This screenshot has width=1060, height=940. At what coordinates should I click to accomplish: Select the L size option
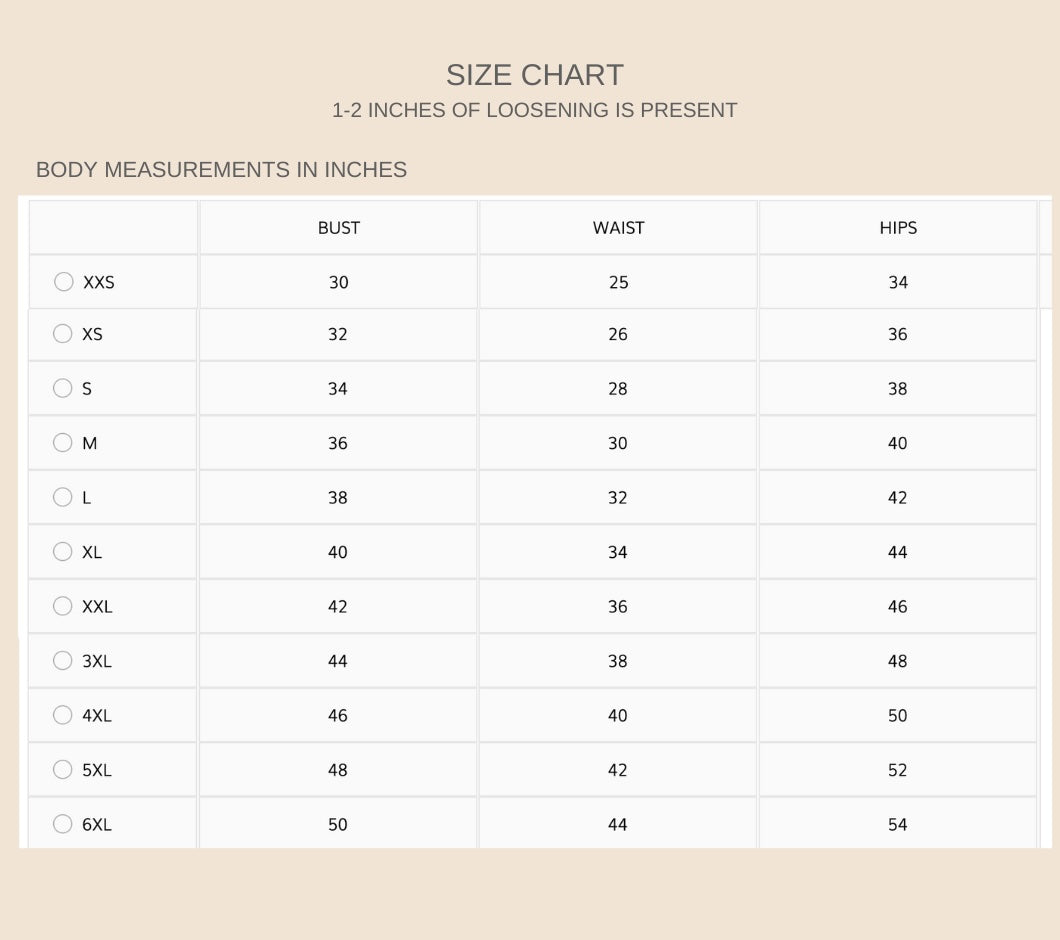coord(63,497)
